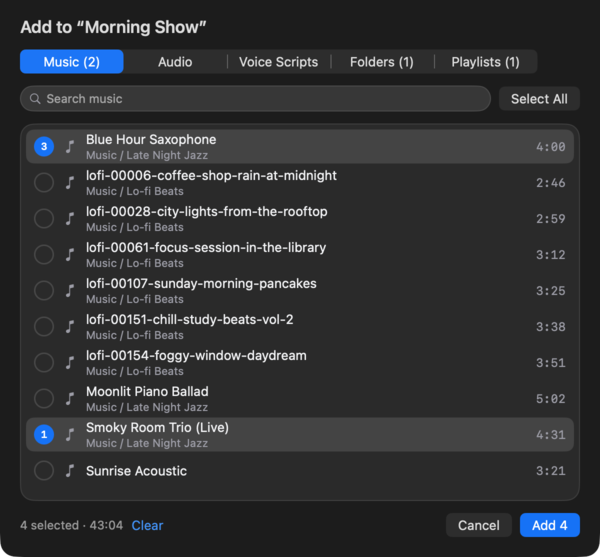This screenshot has width=600, height=557.
Task: Click the music note icon beside Blue Hour Saxophone
Action: click(x=70, y=147)
